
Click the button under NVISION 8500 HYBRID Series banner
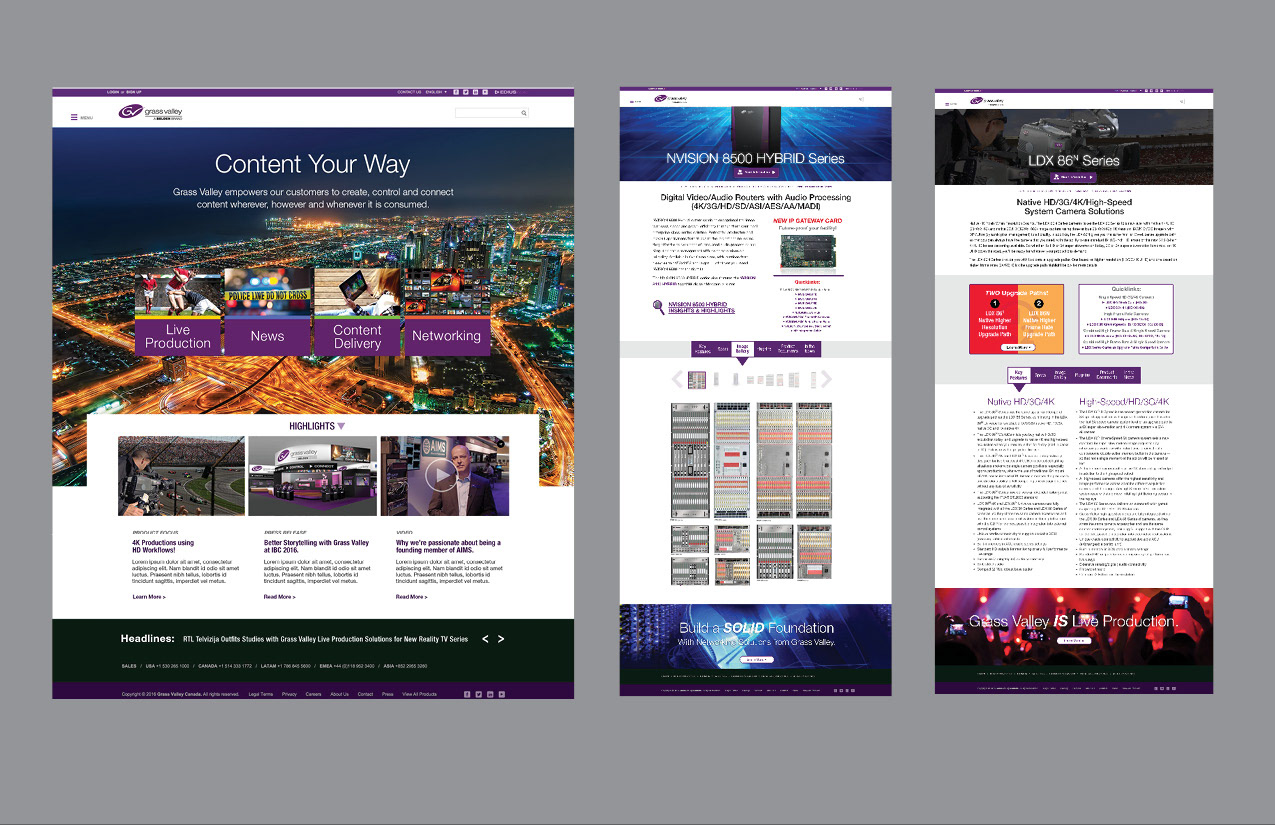[x=756, y=172]
